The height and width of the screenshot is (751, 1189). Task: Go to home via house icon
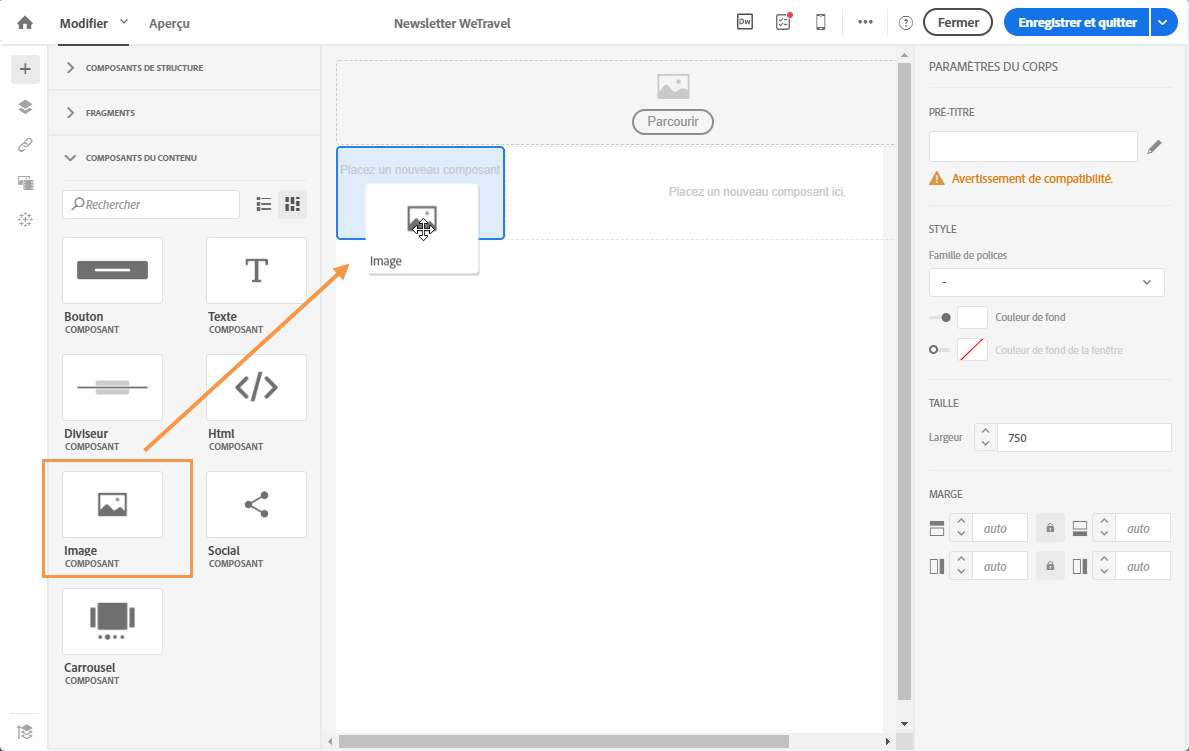[x=25, y=23]
